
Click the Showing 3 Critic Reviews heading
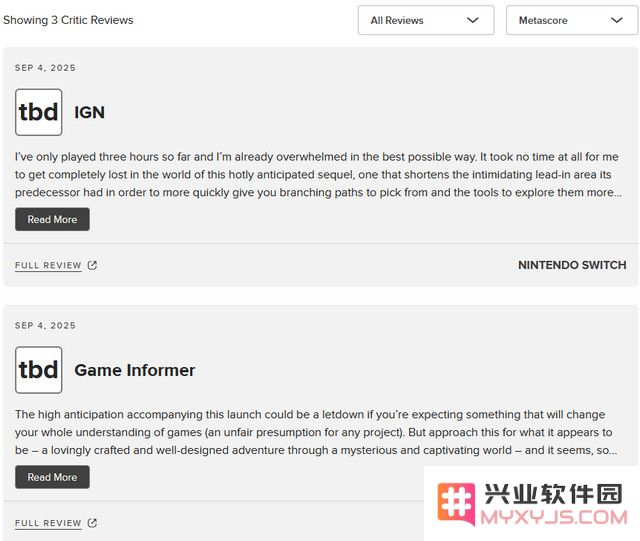tap(68, 20)
